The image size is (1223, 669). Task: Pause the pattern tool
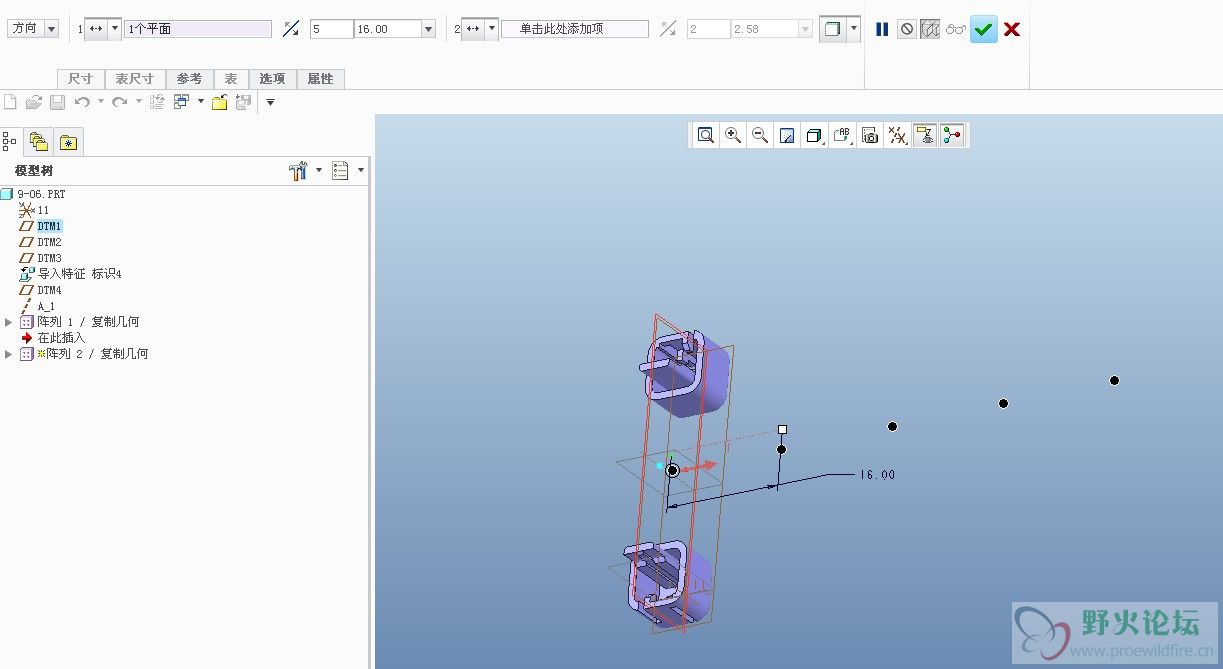tap(882, 29)
